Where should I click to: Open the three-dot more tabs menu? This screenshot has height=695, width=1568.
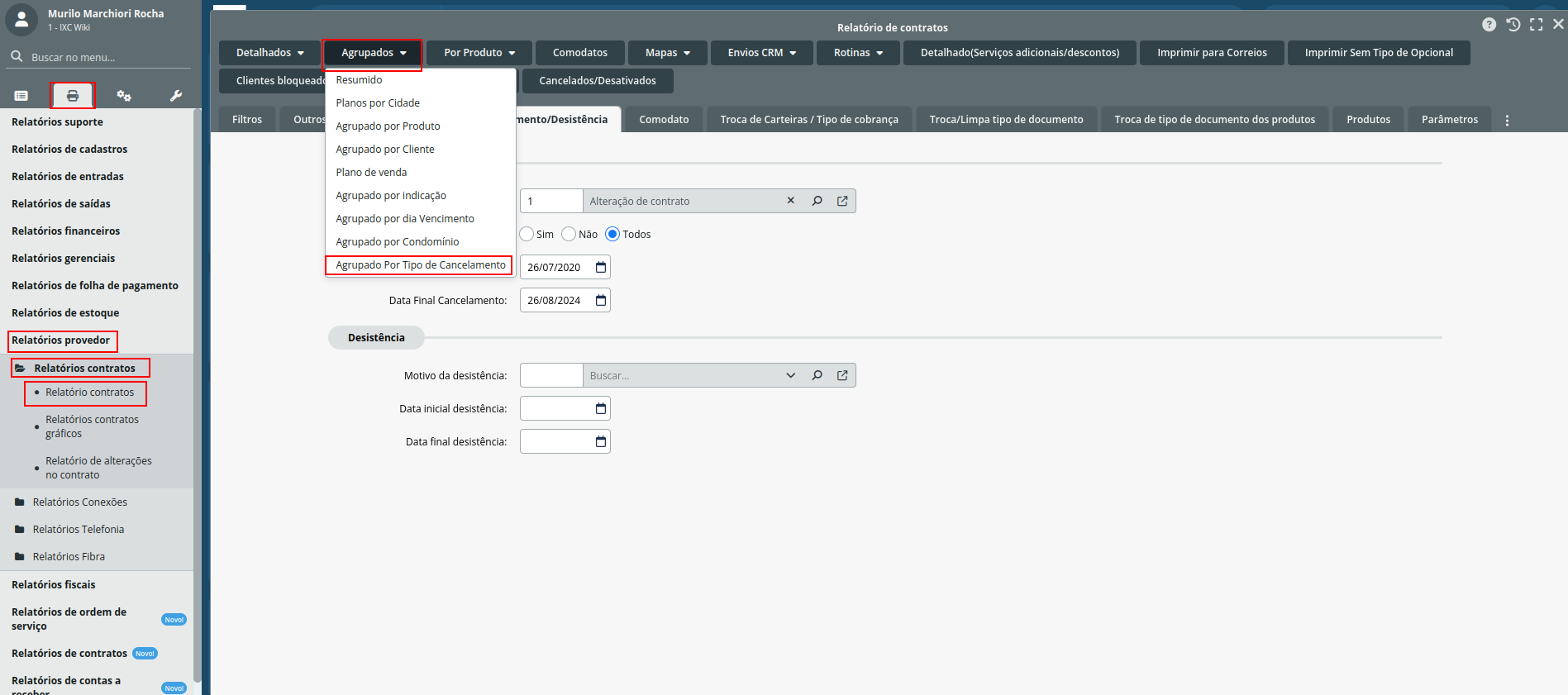pos(1507,121)
